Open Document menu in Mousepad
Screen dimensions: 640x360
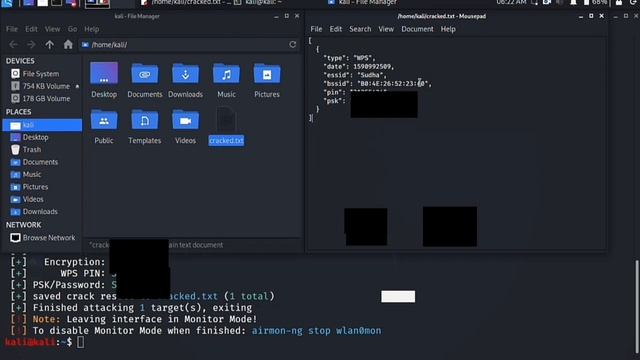coord(417,29)
